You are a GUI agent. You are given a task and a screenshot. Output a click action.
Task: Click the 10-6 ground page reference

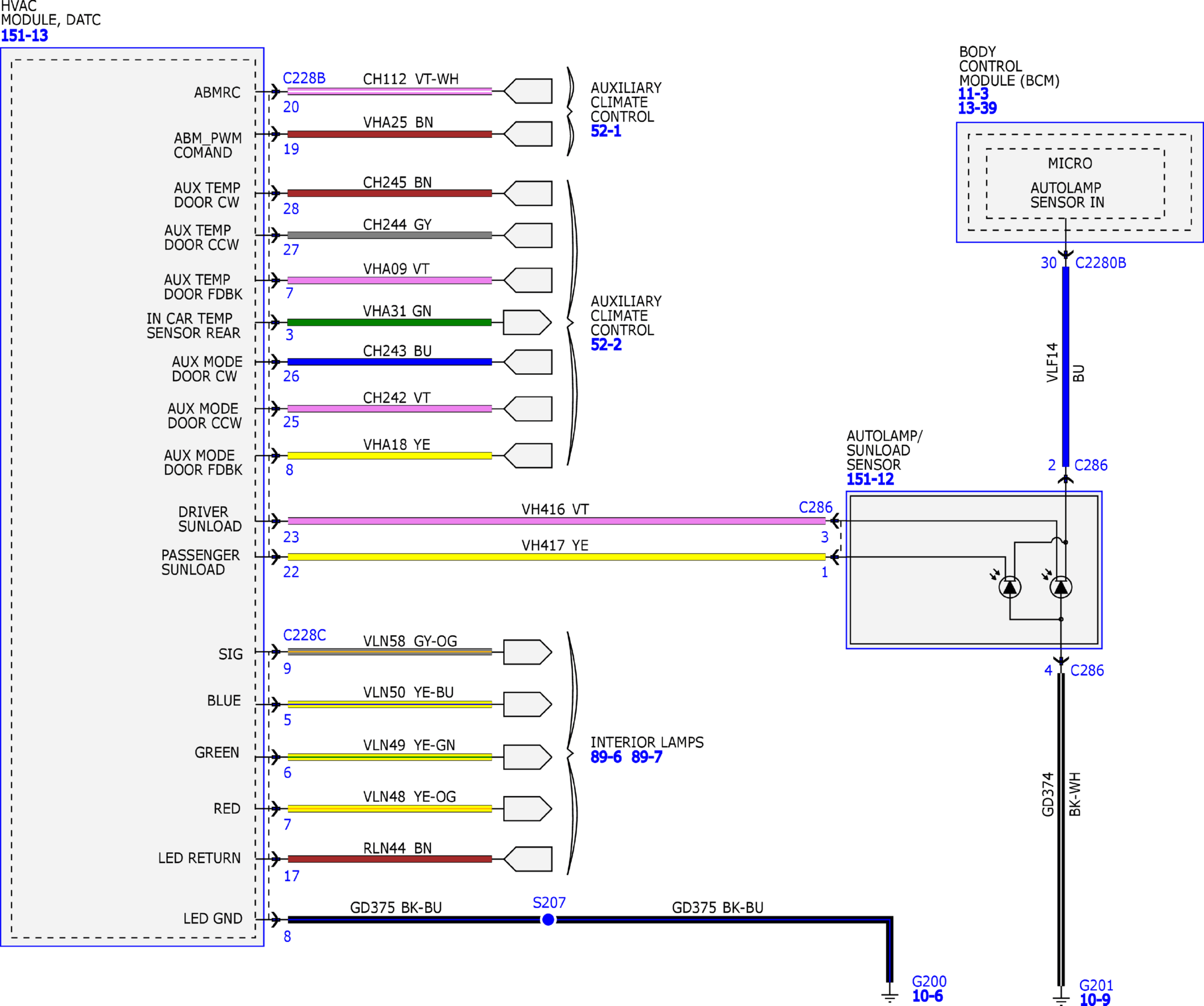pos(927,996)
